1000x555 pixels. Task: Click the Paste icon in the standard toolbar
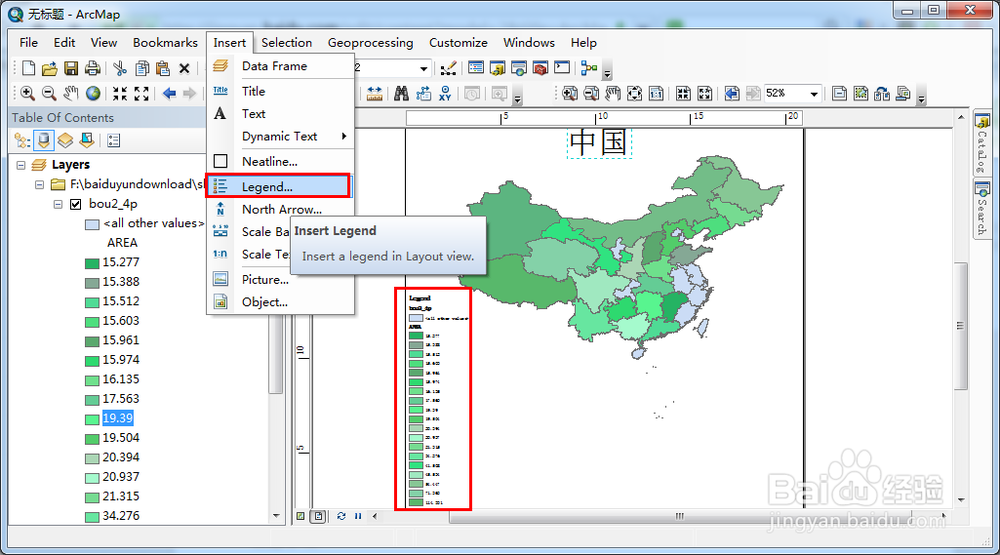(163, 68)
